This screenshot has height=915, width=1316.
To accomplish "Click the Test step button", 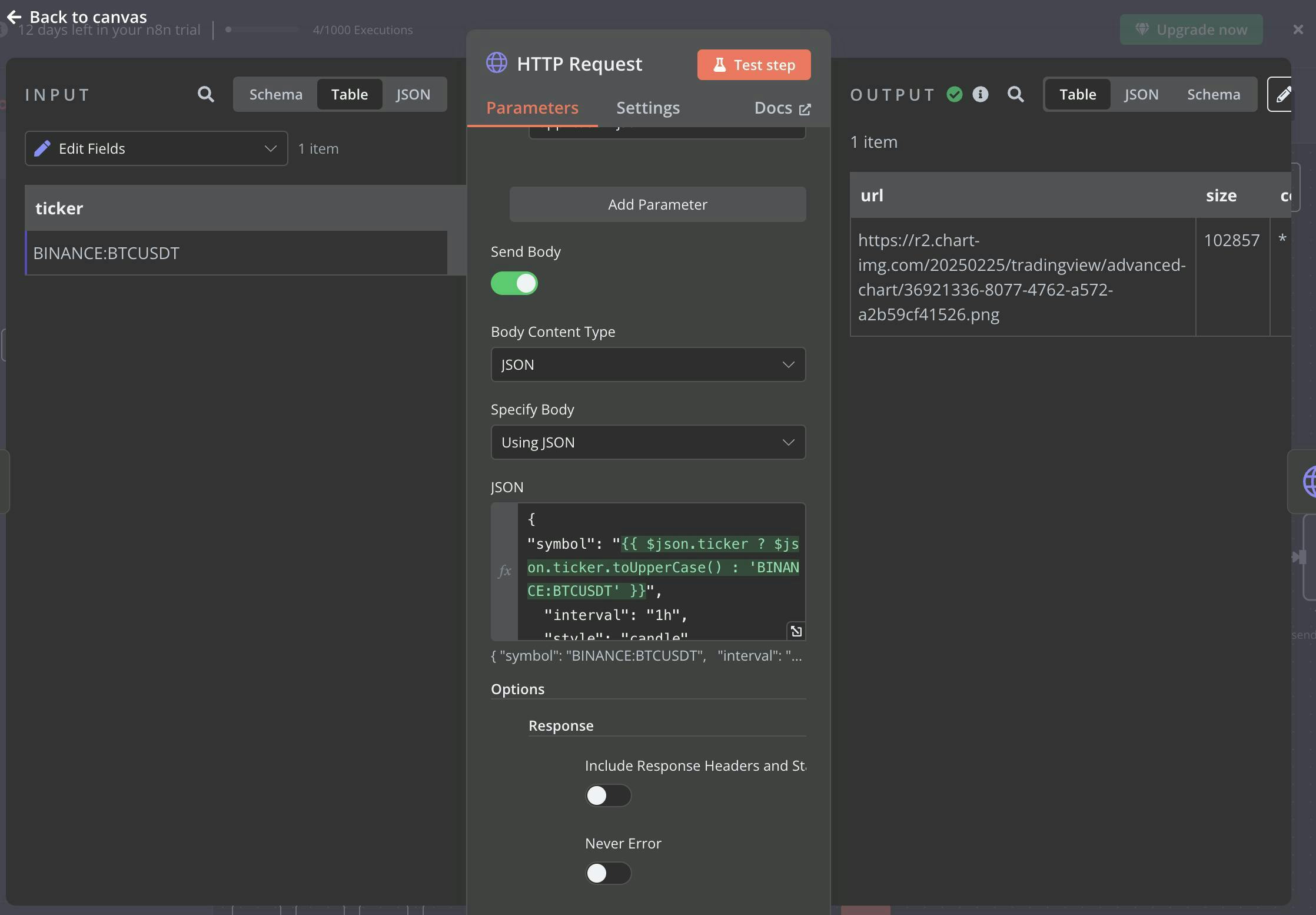I will [x=753, y=65].
